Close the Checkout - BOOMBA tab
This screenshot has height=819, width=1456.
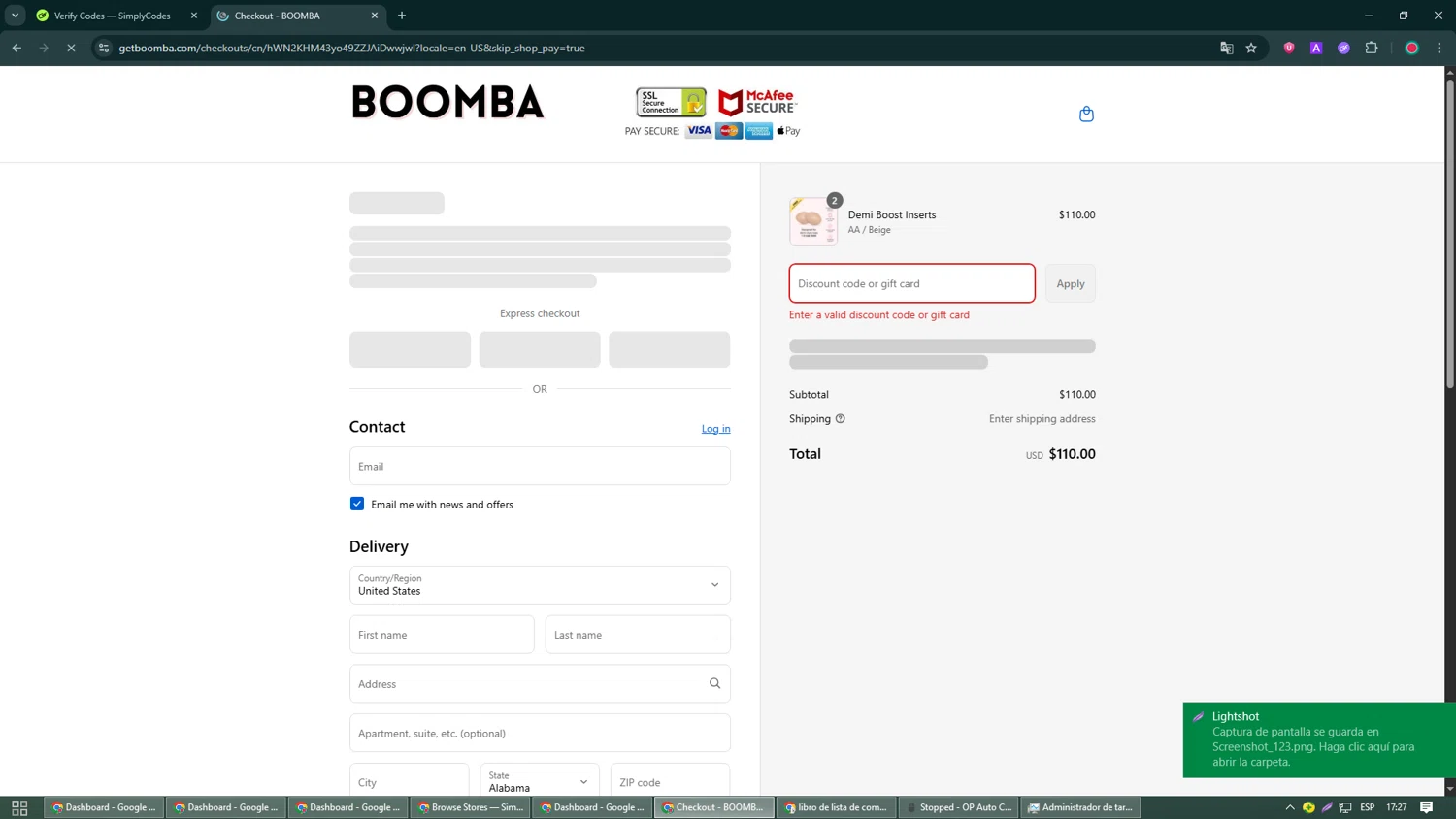click(375, 16)
